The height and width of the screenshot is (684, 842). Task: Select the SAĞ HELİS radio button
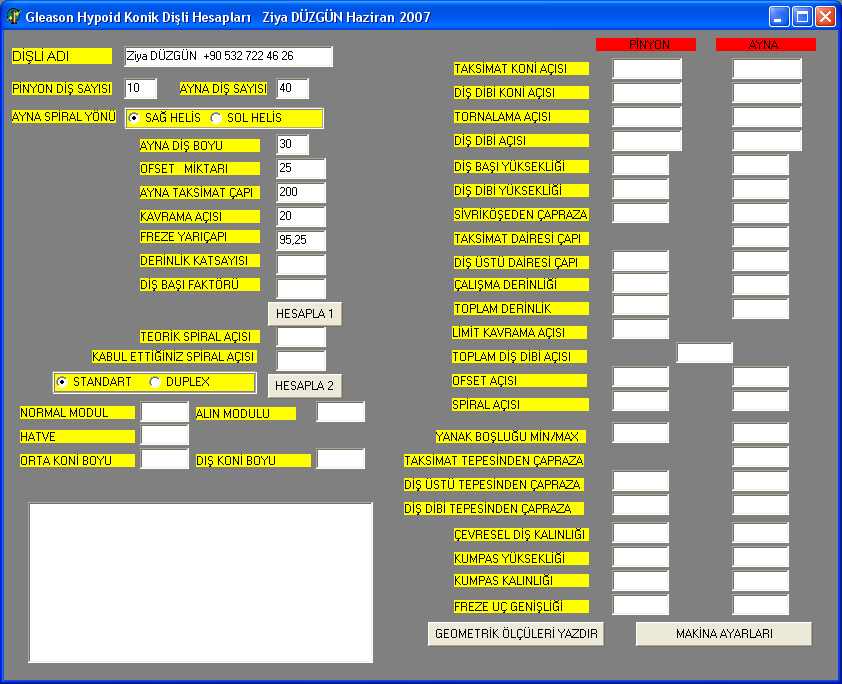135,118
